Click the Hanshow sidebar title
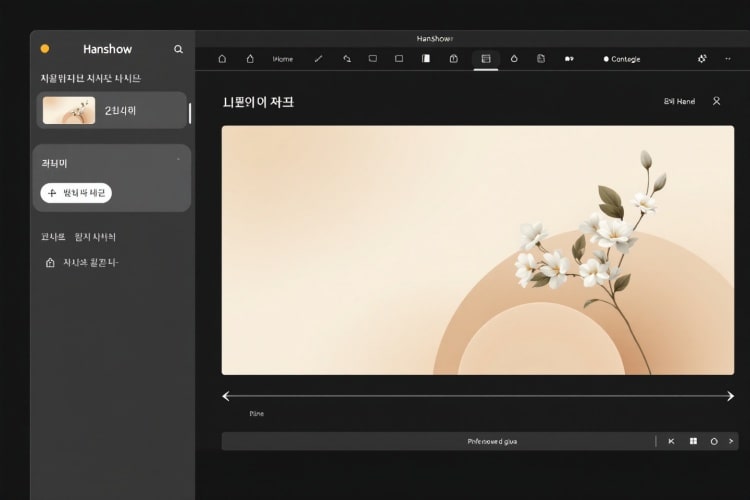Viewport: 750px width, 500px height. (x=108, y=49)
